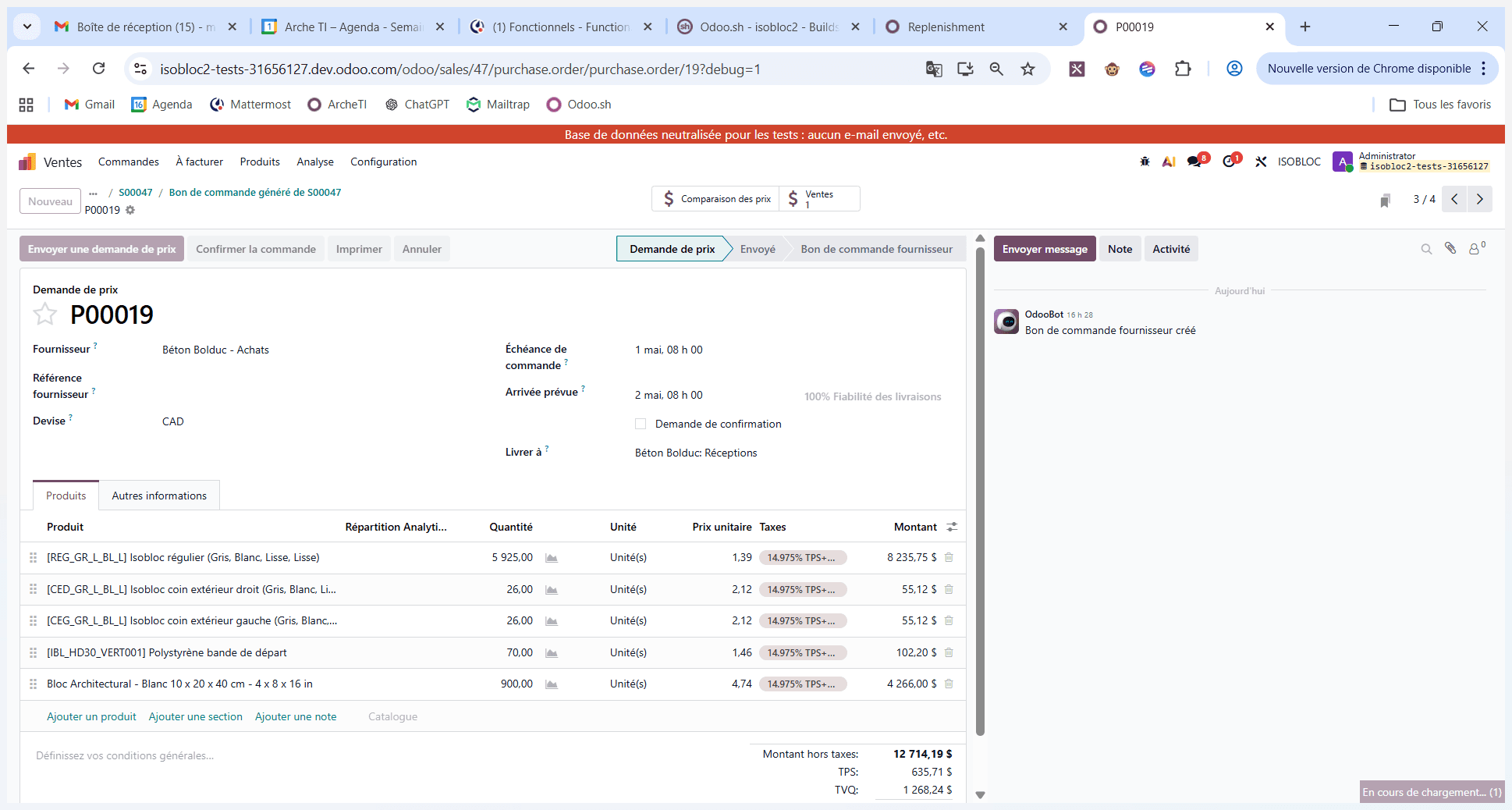This screenshot has width=1512, height=810.
Task: Click the tools wrench icon beside ISOBLOC
Action: tap(1261, 162)
